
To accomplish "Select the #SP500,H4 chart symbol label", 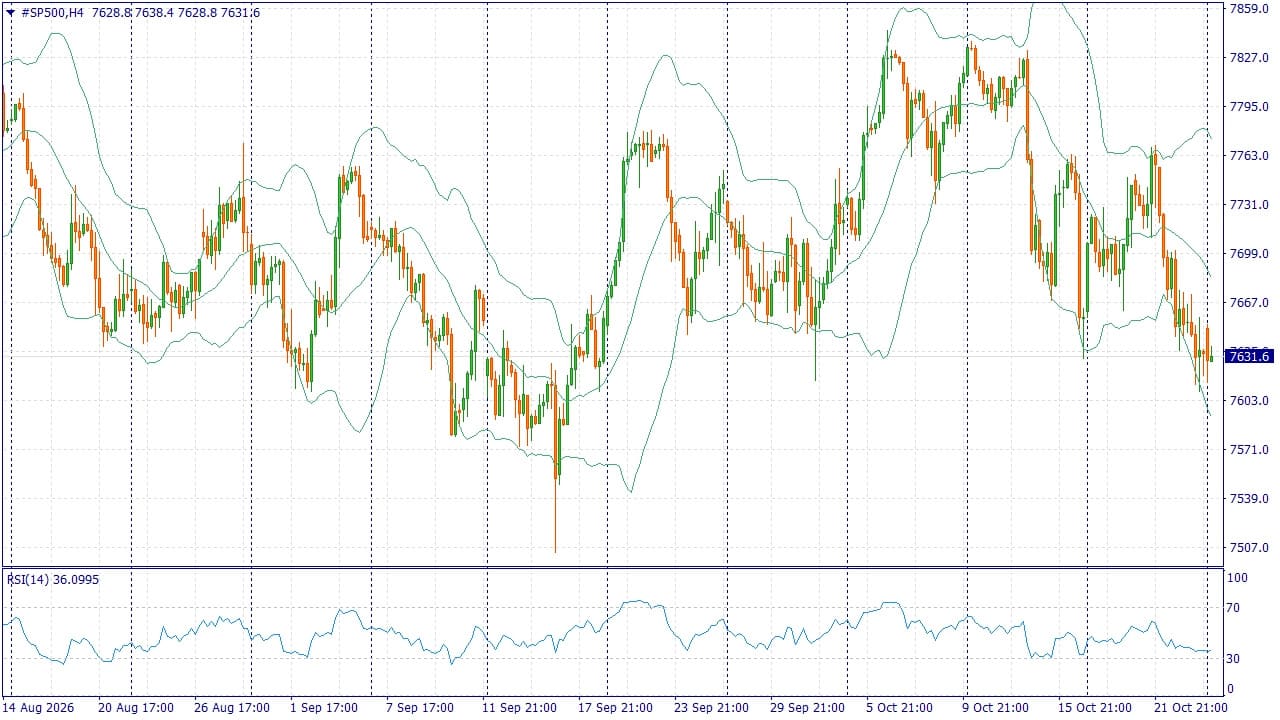I will pyautogui.click(x=52, y=12).
